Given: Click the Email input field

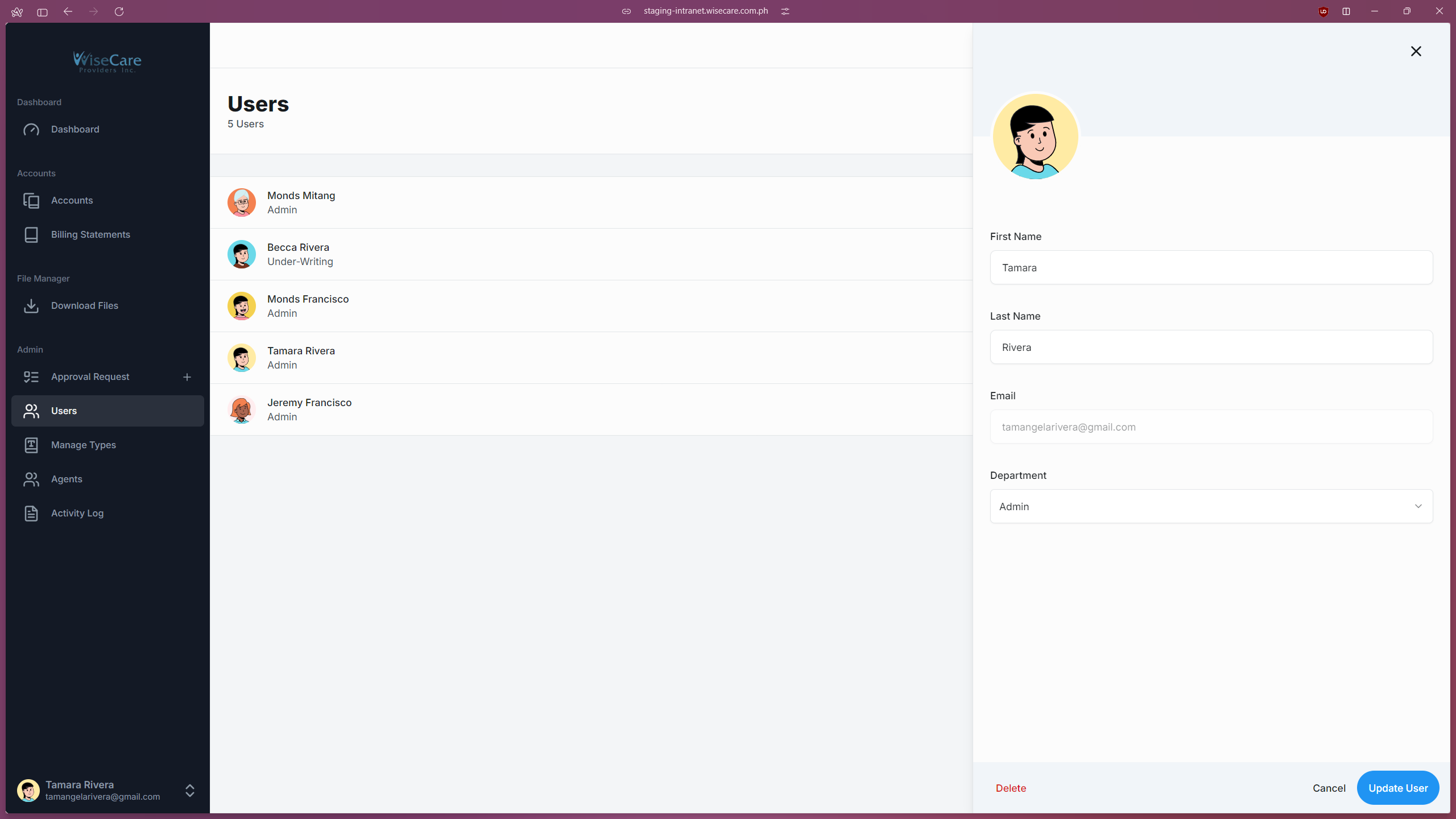Looking at the screenshot, I should 1210,427.
